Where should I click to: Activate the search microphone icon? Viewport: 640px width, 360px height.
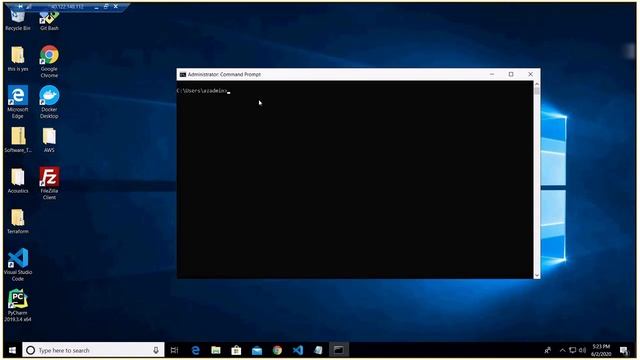coord(156,350)
